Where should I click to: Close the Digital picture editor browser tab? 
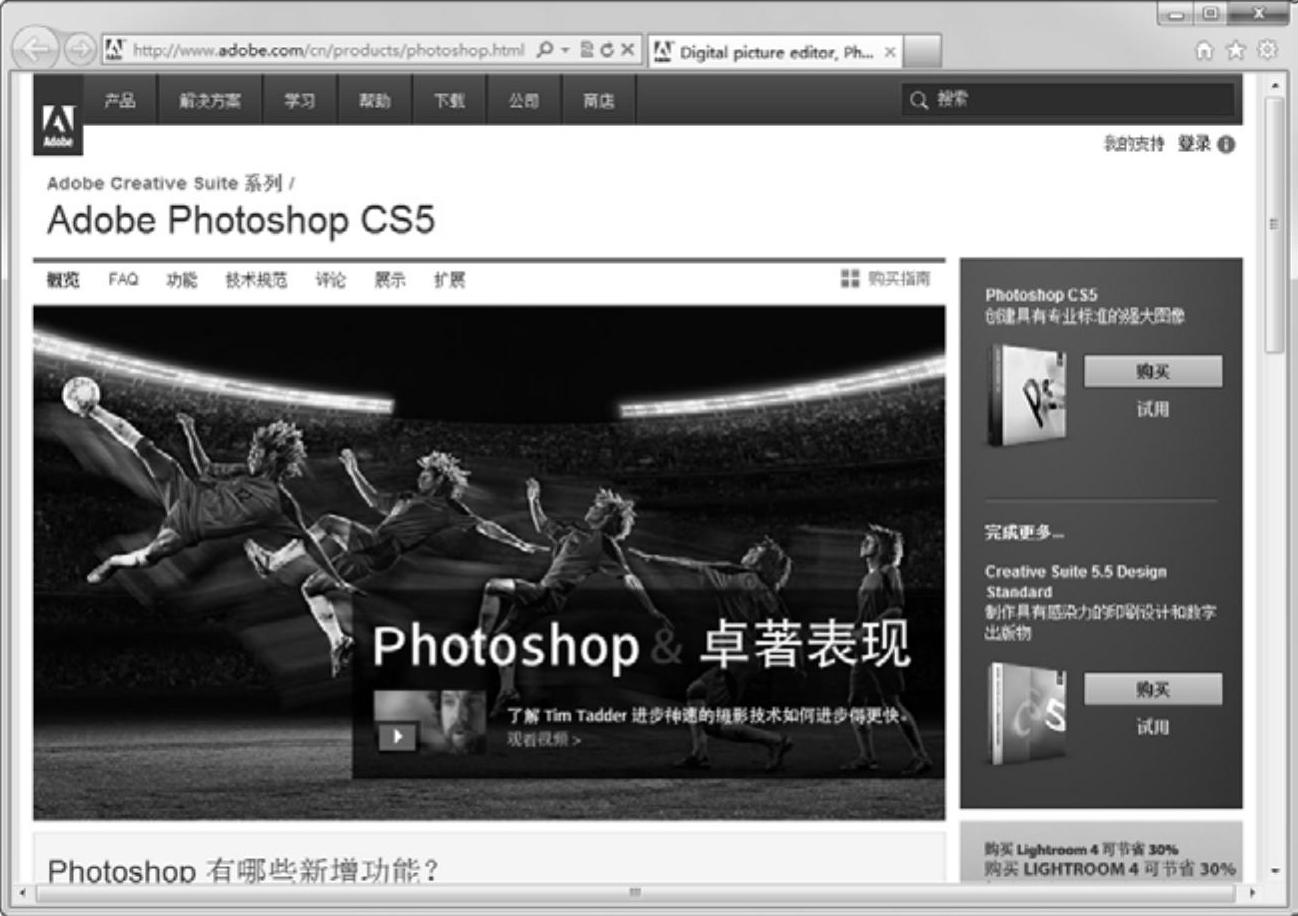890,51
